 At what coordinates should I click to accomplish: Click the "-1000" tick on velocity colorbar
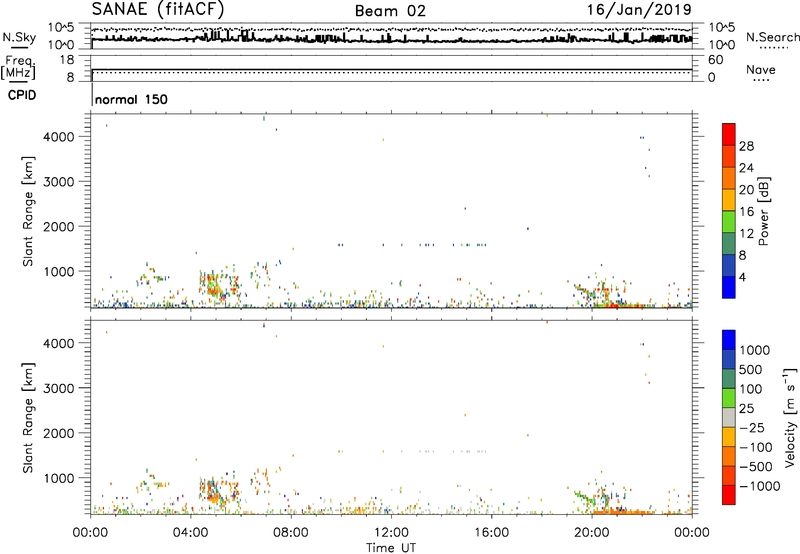point(760,486)
